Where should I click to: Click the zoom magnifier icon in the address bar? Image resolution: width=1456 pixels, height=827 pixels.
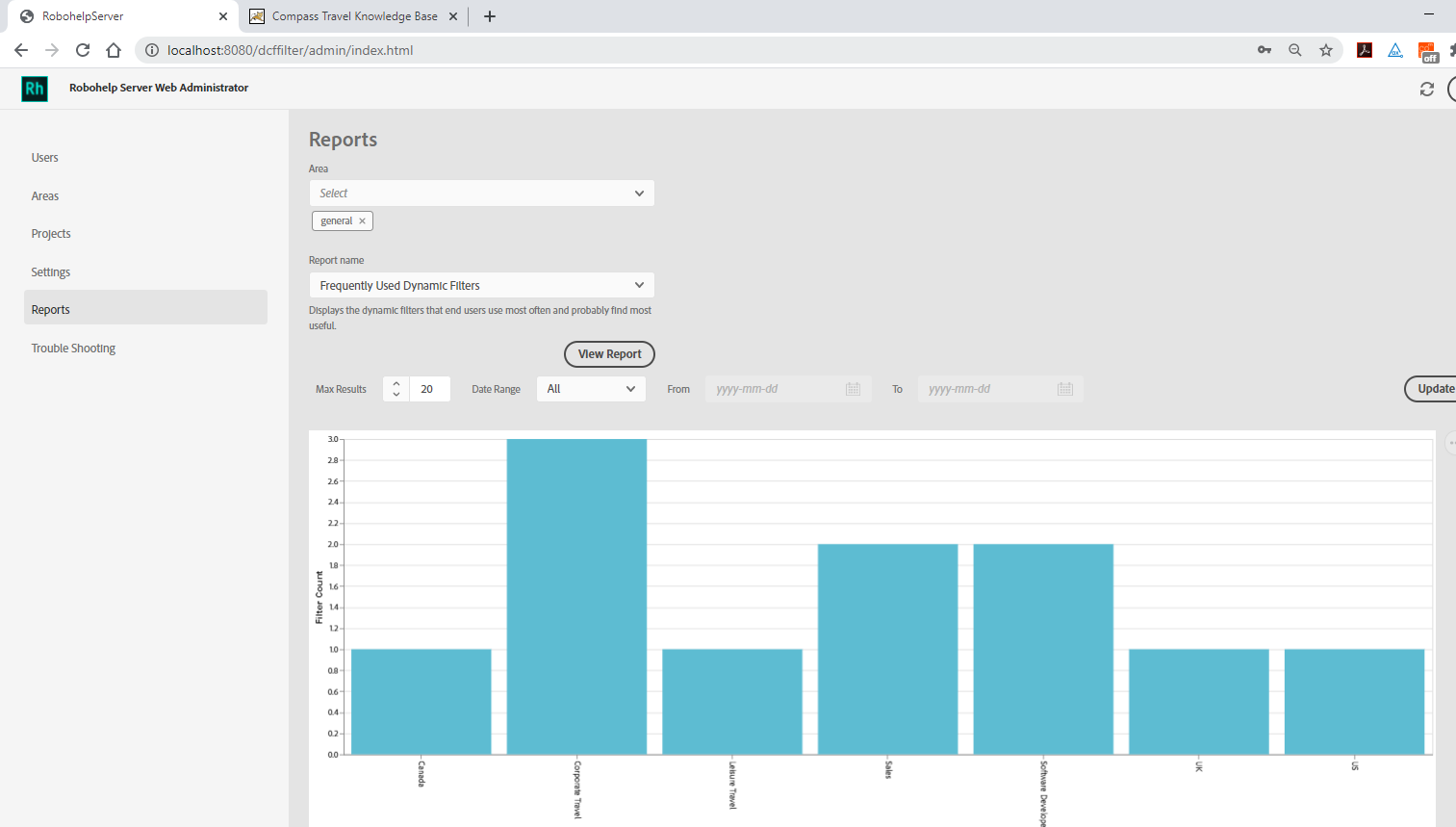click(x=1294, y=49)
